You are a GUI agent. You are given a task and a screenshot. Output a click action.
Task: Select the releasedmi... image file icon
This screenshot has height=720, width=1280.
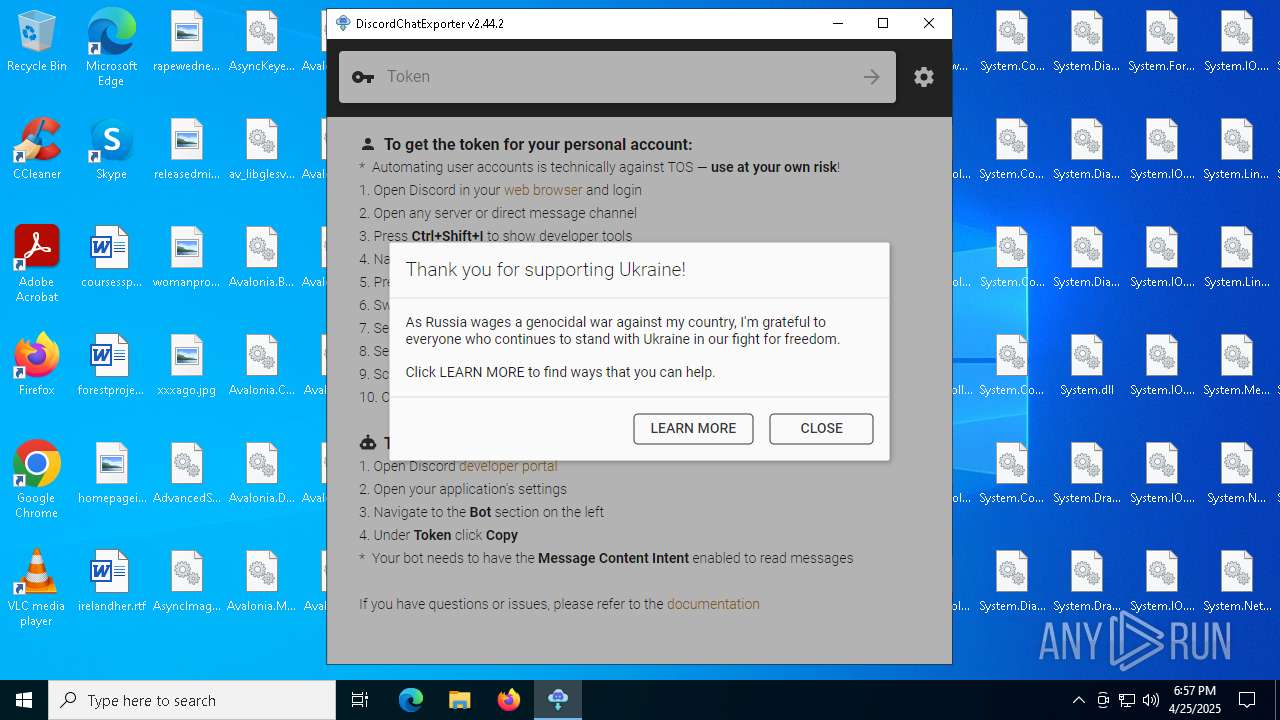click(187, 150)
